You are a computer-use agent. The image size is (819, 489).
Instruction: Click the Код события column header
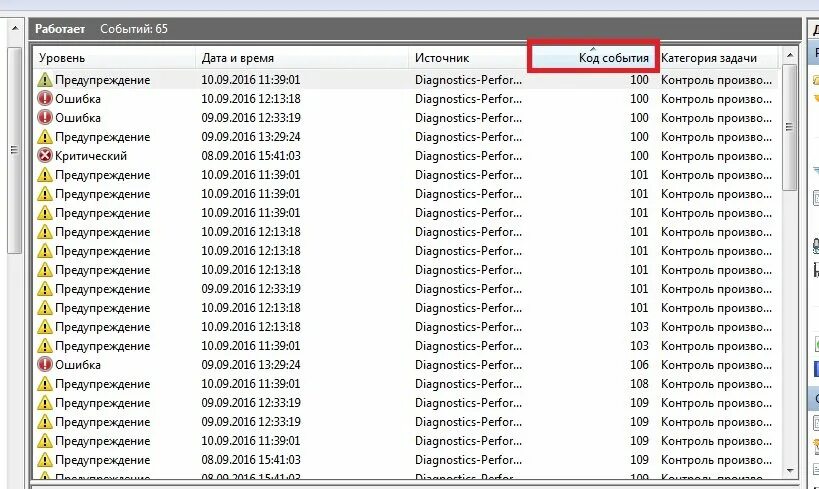(593, 58)
